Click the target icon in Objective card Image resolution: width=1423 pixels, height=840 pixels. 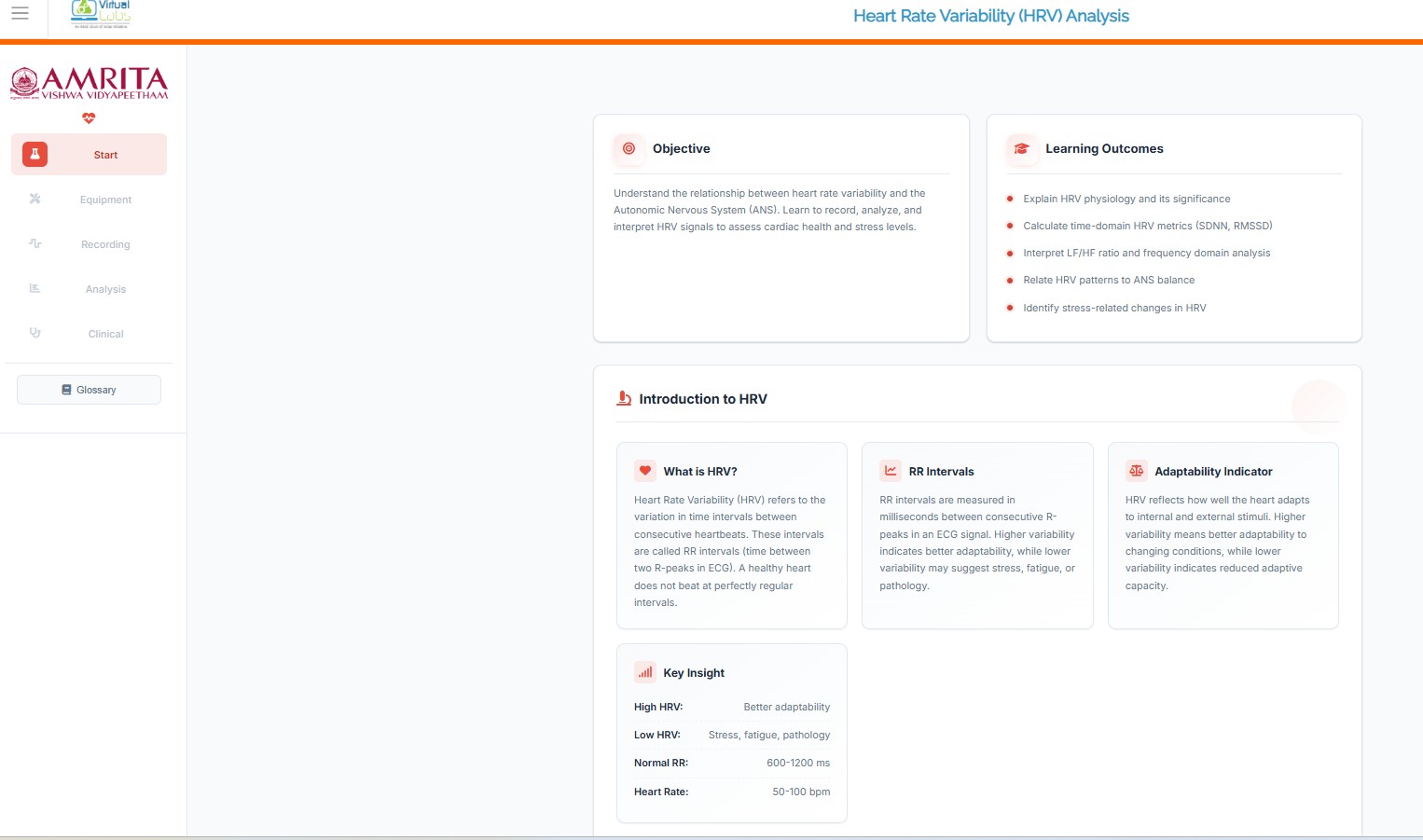click(629, 148)
